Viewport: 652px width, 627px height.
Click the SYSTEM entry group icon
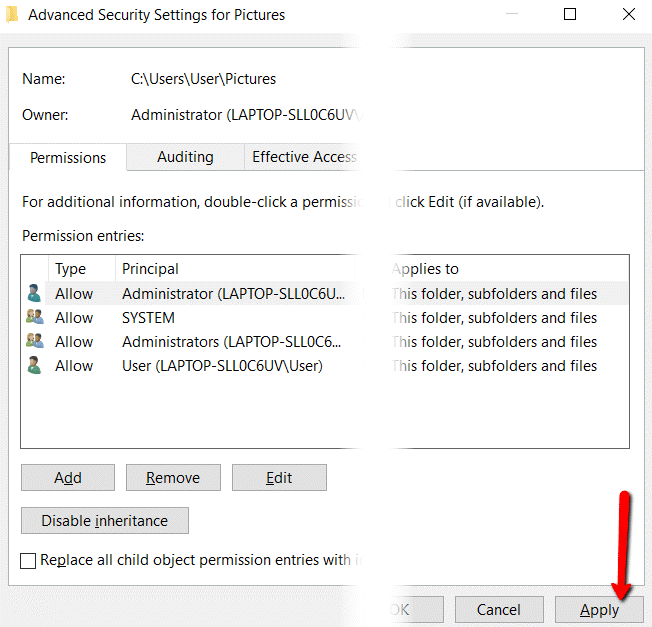[35, 318]
